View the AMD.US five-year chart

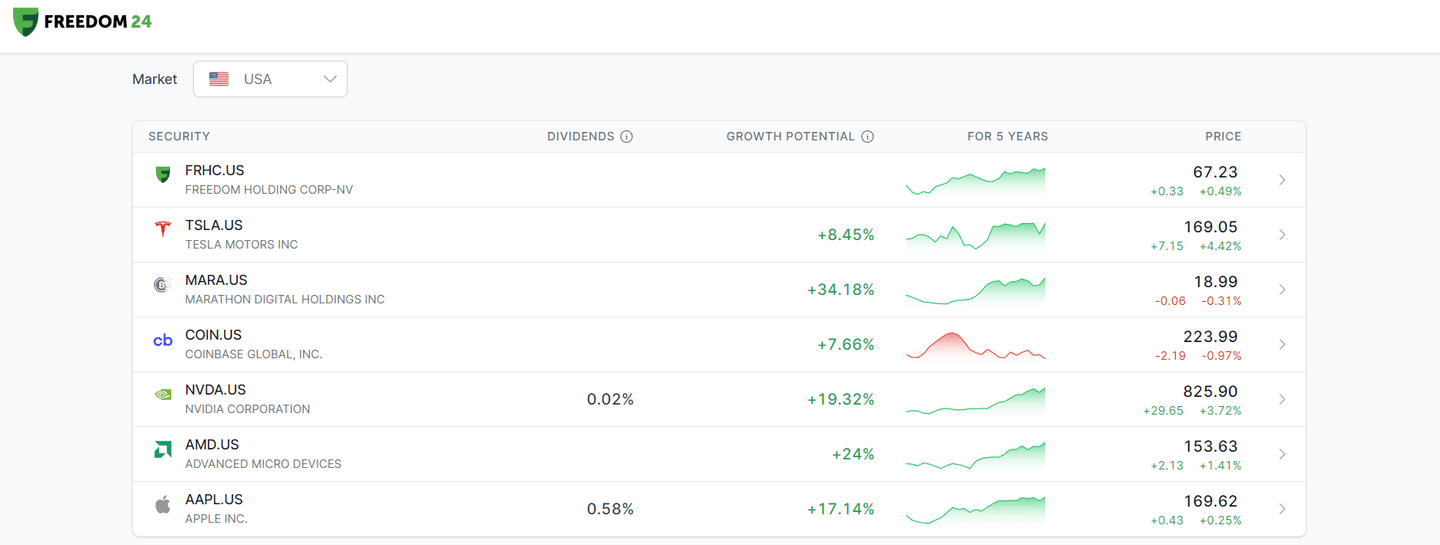[975, 455]
